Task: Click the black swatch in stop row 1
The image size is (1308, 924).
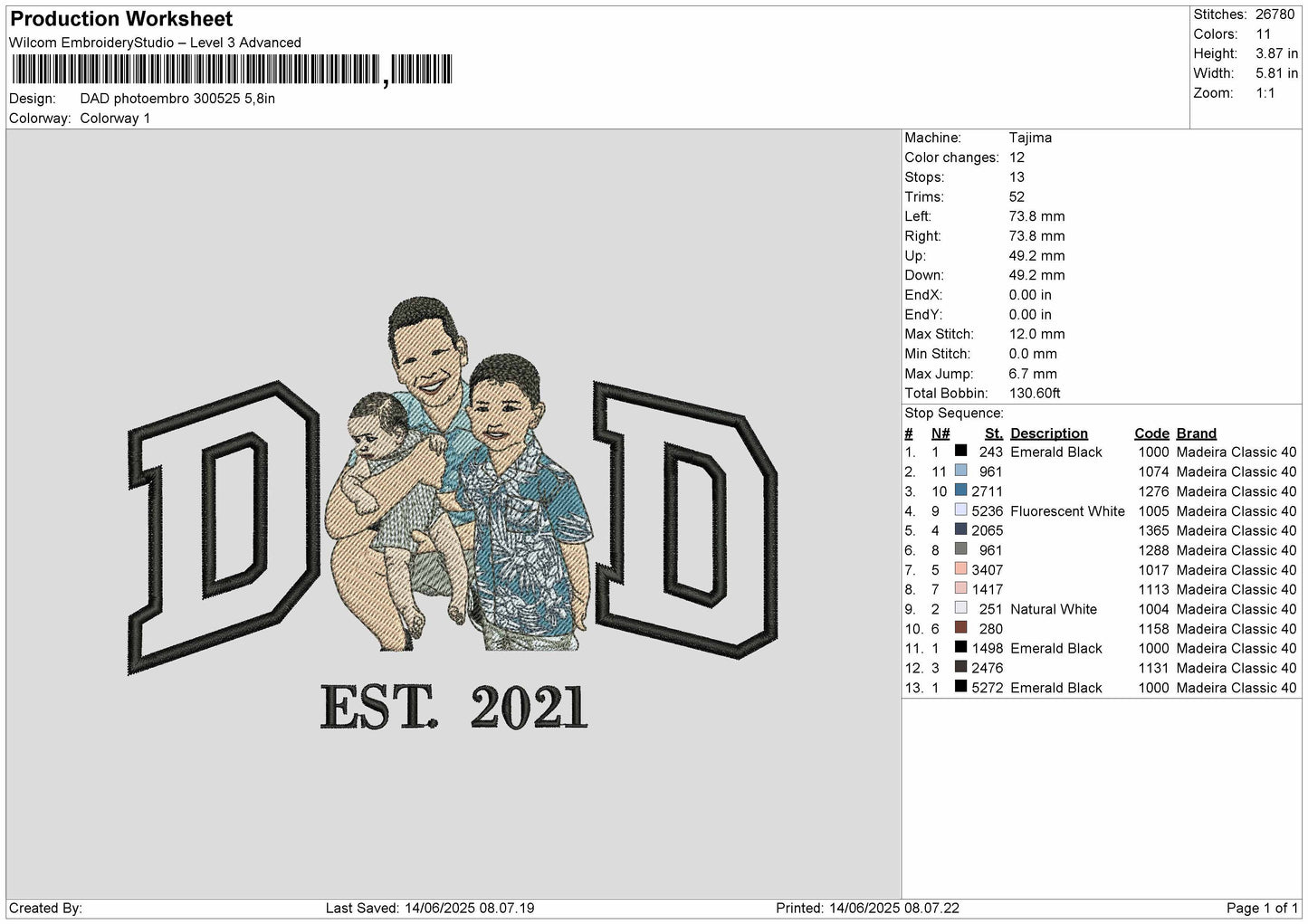Action: [x=960, y=452]
